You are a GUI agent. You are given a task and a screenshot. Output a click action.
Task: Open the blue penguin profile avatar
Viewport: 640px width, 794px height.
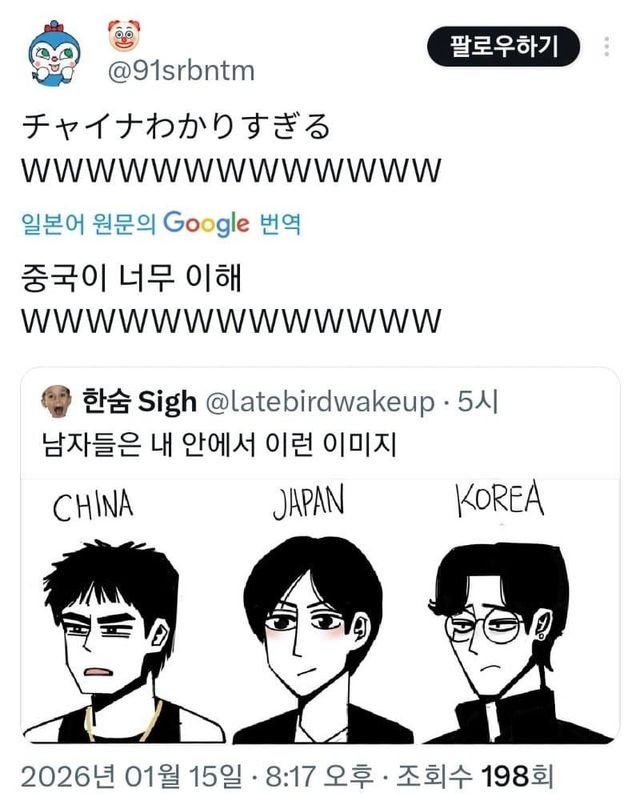(54, 54)
